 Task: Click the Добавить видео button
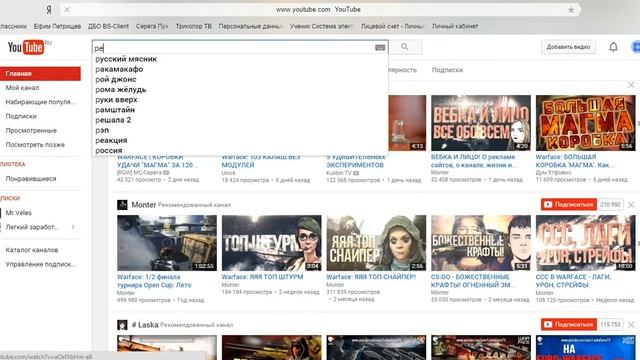pos(568,47)
